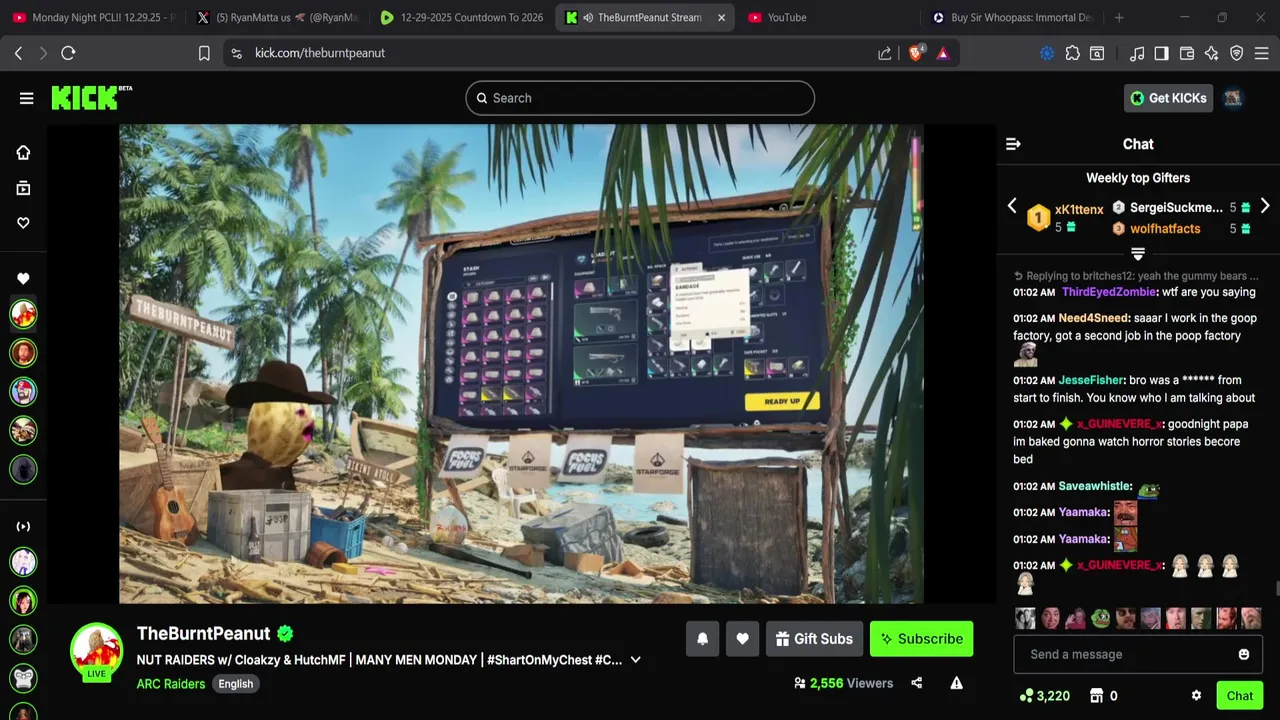Click the green Chat send button
The height and width of the screenshot is (720, 1280).
[x=1240, y=696]
